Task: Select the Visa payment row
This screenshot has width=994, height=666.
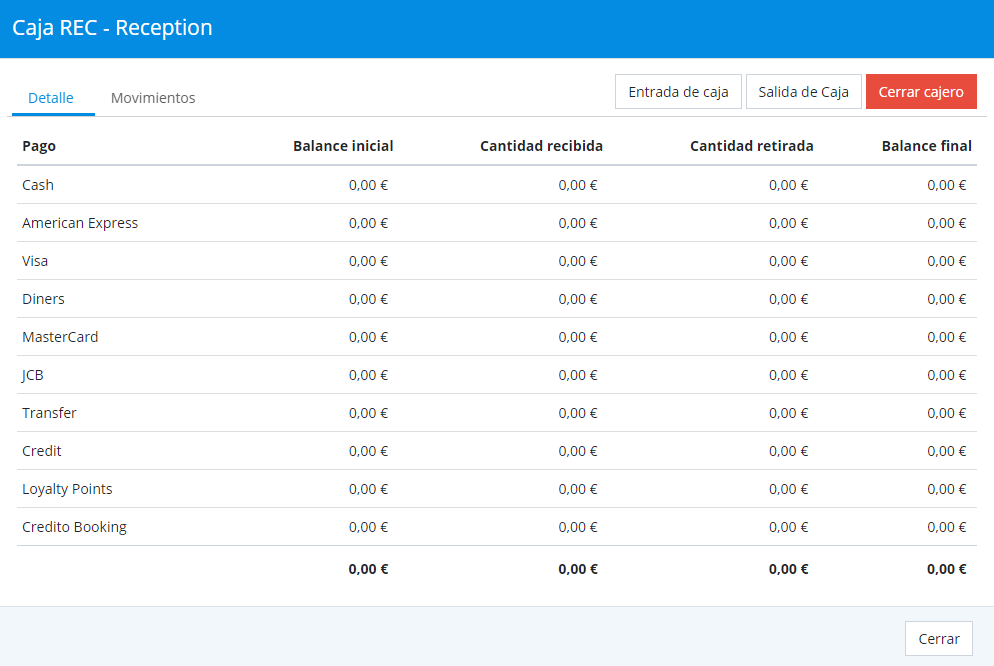Action: coord(35,261)
